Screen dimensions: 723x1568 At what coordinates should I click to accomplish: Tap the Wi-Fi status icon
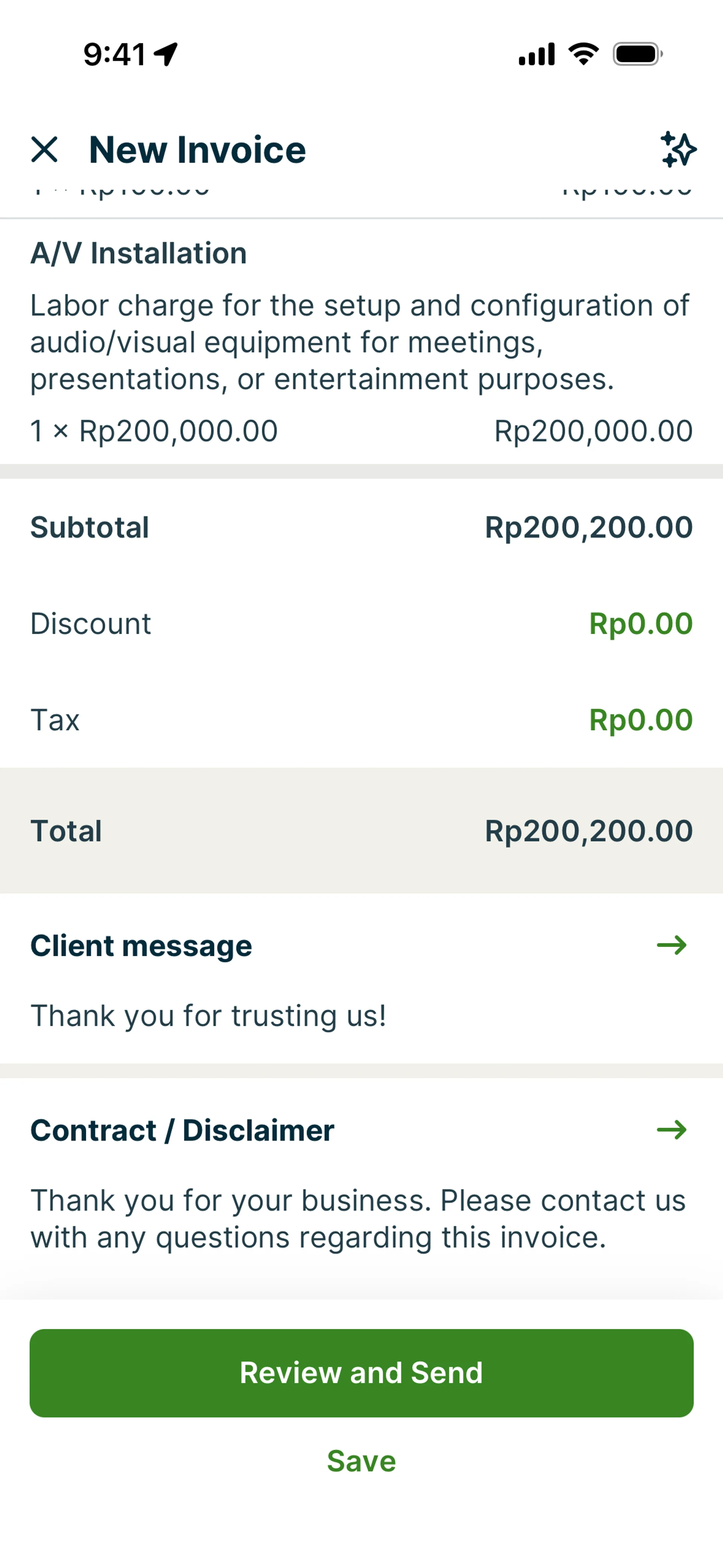coord(583,54)
